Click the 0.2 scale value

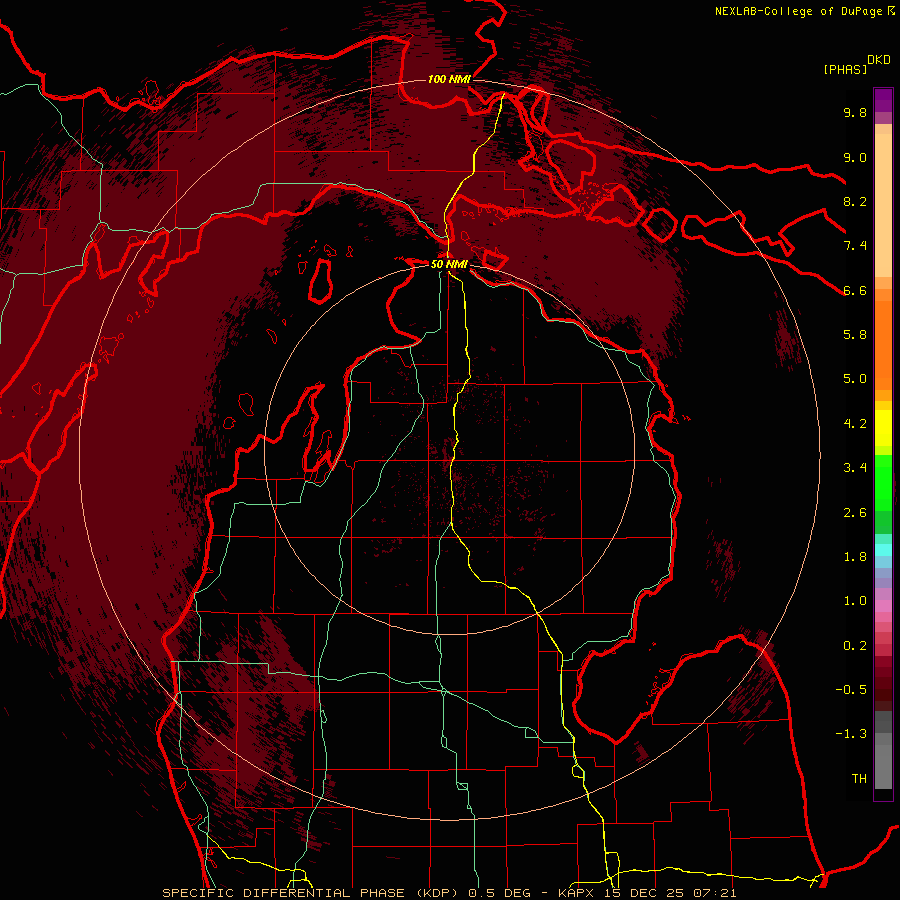tap(855, 646)
